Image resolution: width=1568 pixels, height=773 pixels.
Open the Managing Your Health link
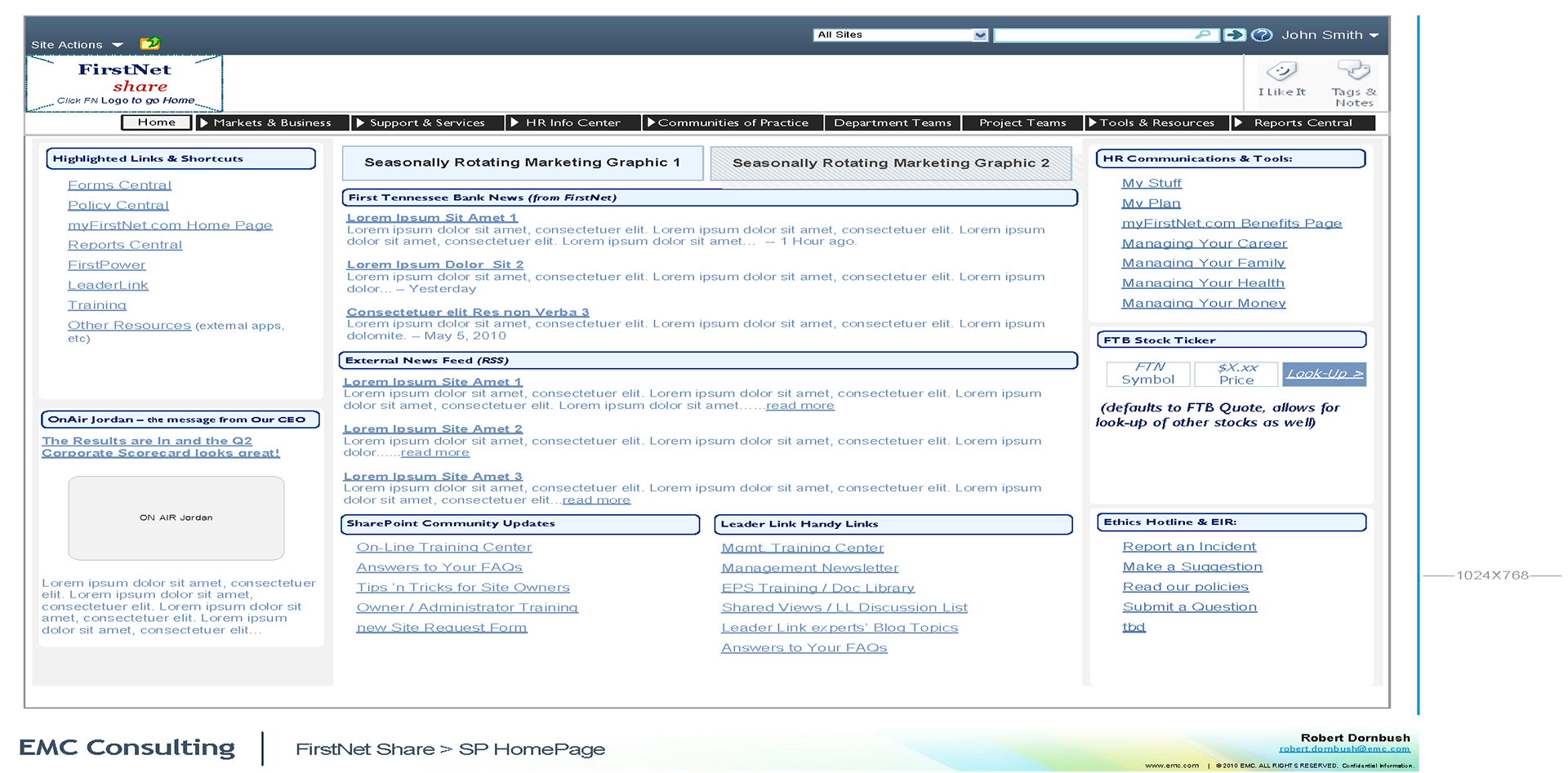point(1203,283)
